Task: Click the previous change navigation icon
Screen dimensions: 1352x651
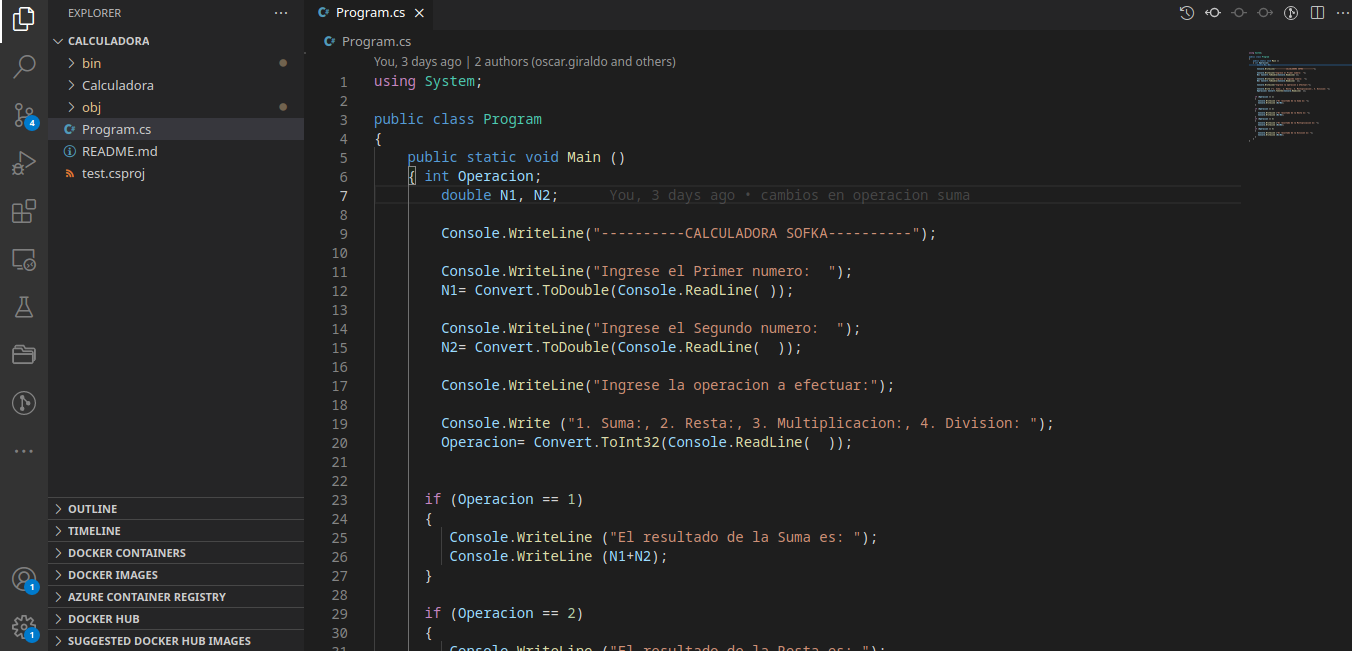Action: point(1212,13)
